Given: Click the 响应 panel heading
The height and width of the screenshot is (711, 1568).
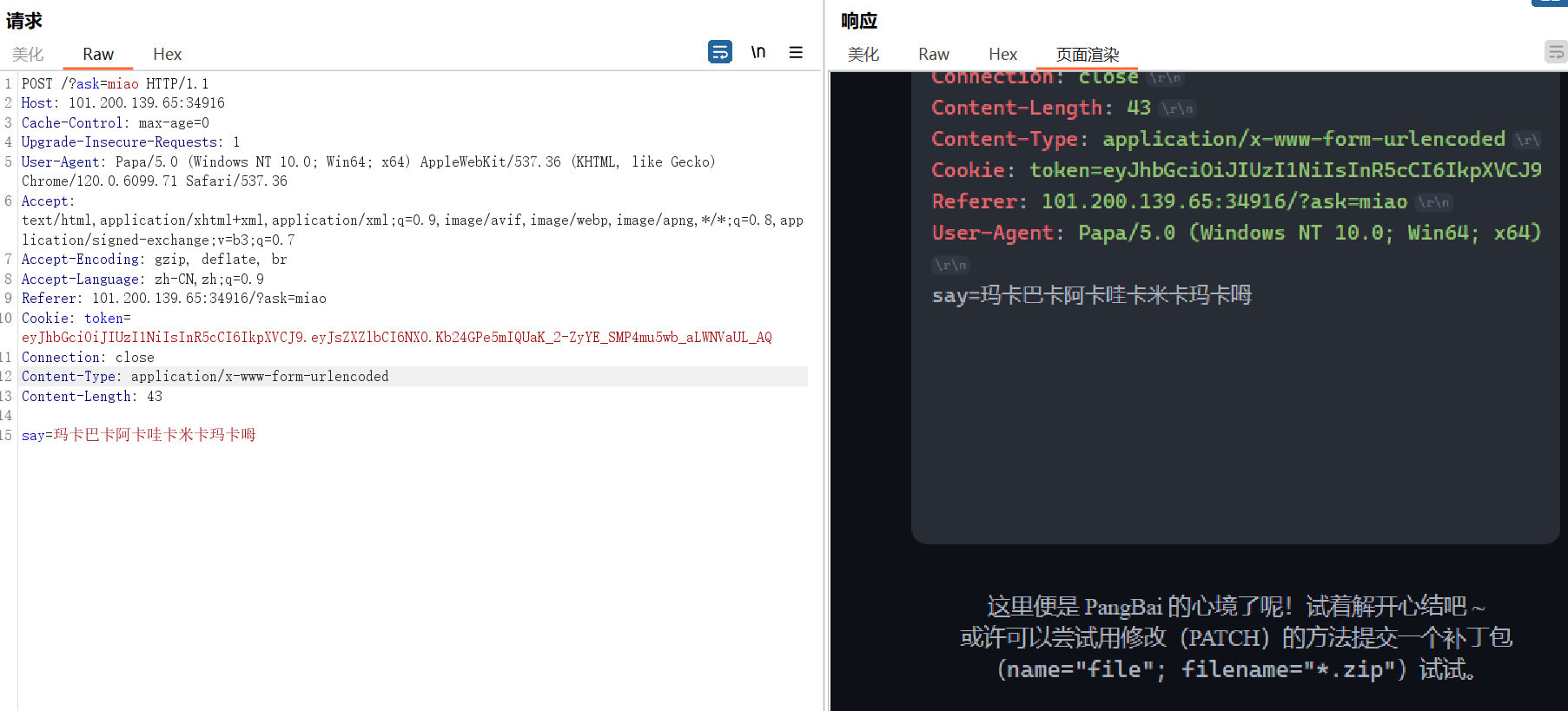Looking at the screenshot, I should (x=859, y=20).
